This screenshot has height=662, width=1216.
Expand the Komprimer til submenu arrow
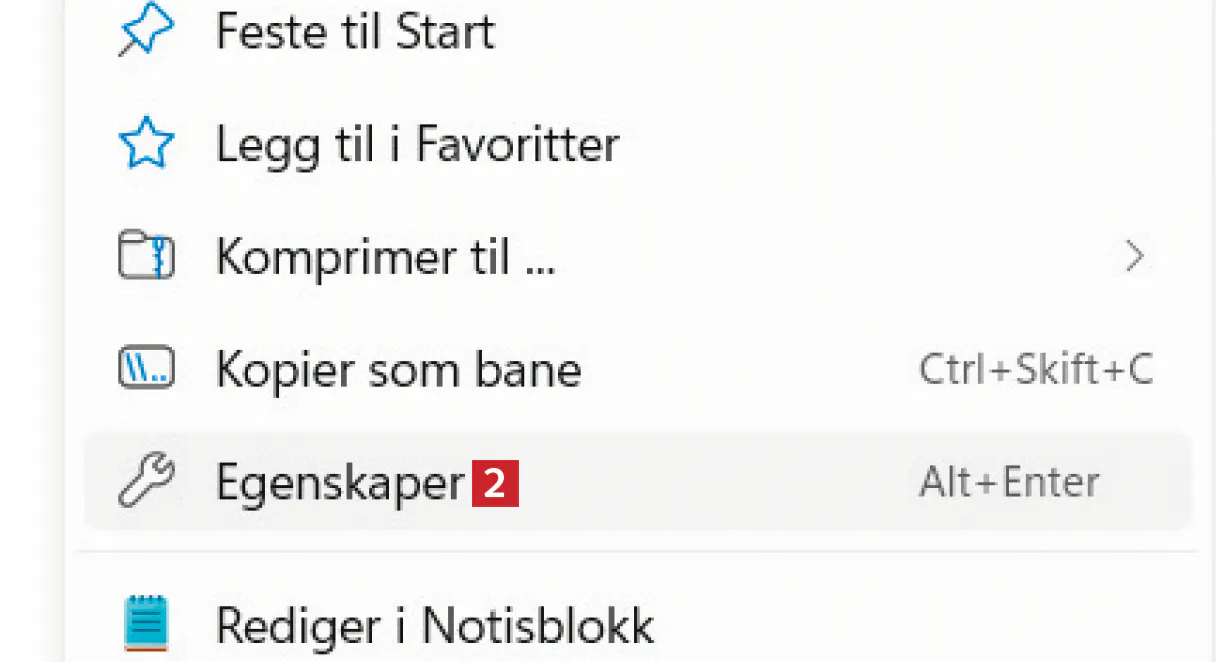click(x=1134, y=258)
